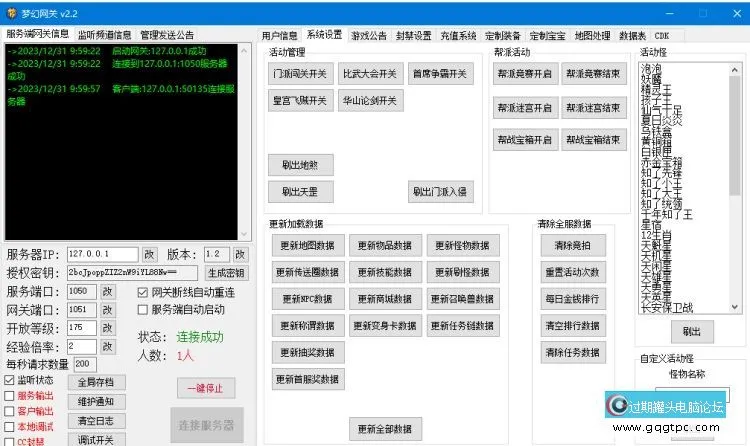This screenshot has width=750, height=446.
Task: Click the 生成密钥 button
Action: coord(226,273)
